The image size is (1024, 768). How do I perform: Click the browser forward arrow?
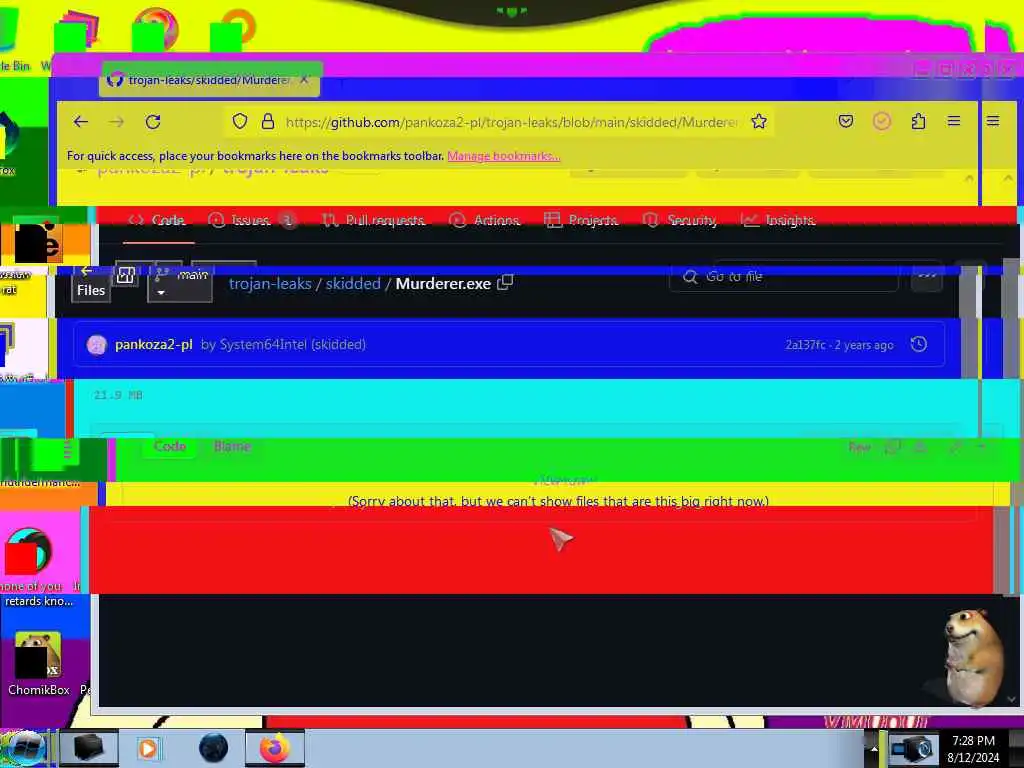[x=117, y=122]
